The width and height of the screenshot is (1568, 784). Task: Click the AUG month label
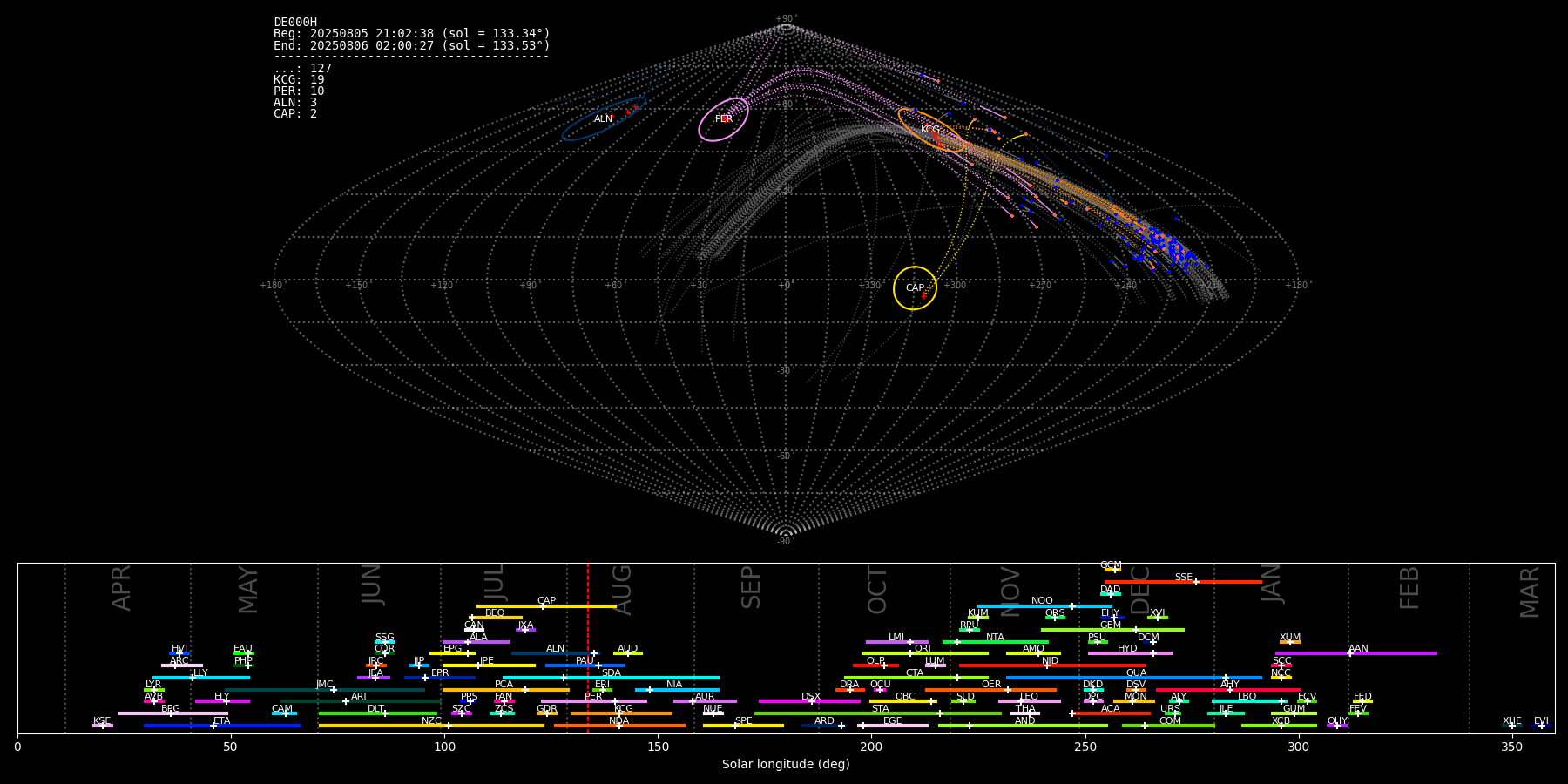[x=623, y=590]
